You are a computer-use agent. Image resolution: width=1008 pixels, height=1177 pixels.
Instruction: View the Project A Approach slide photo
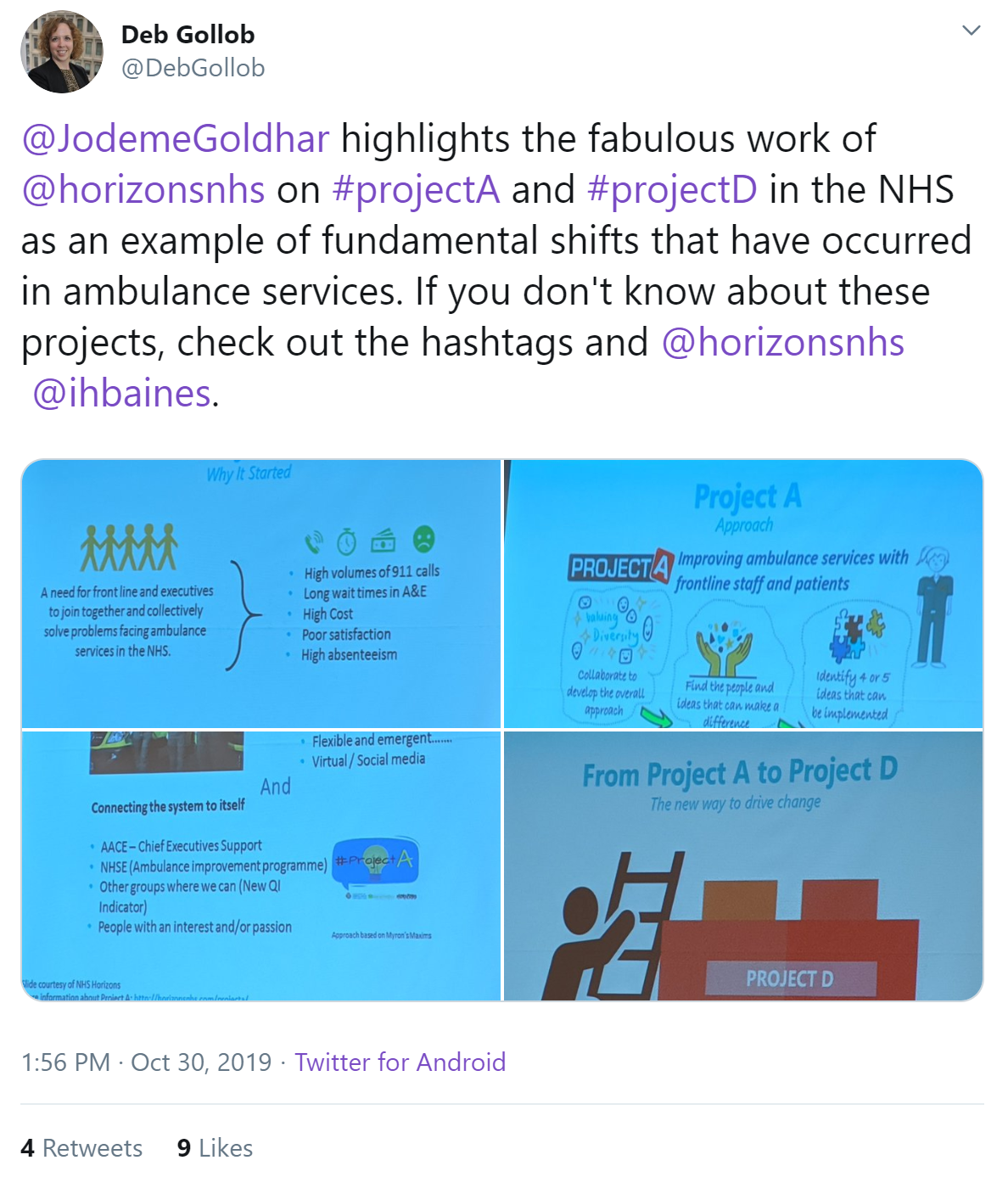pyautogui.click(x=743, y=593)
